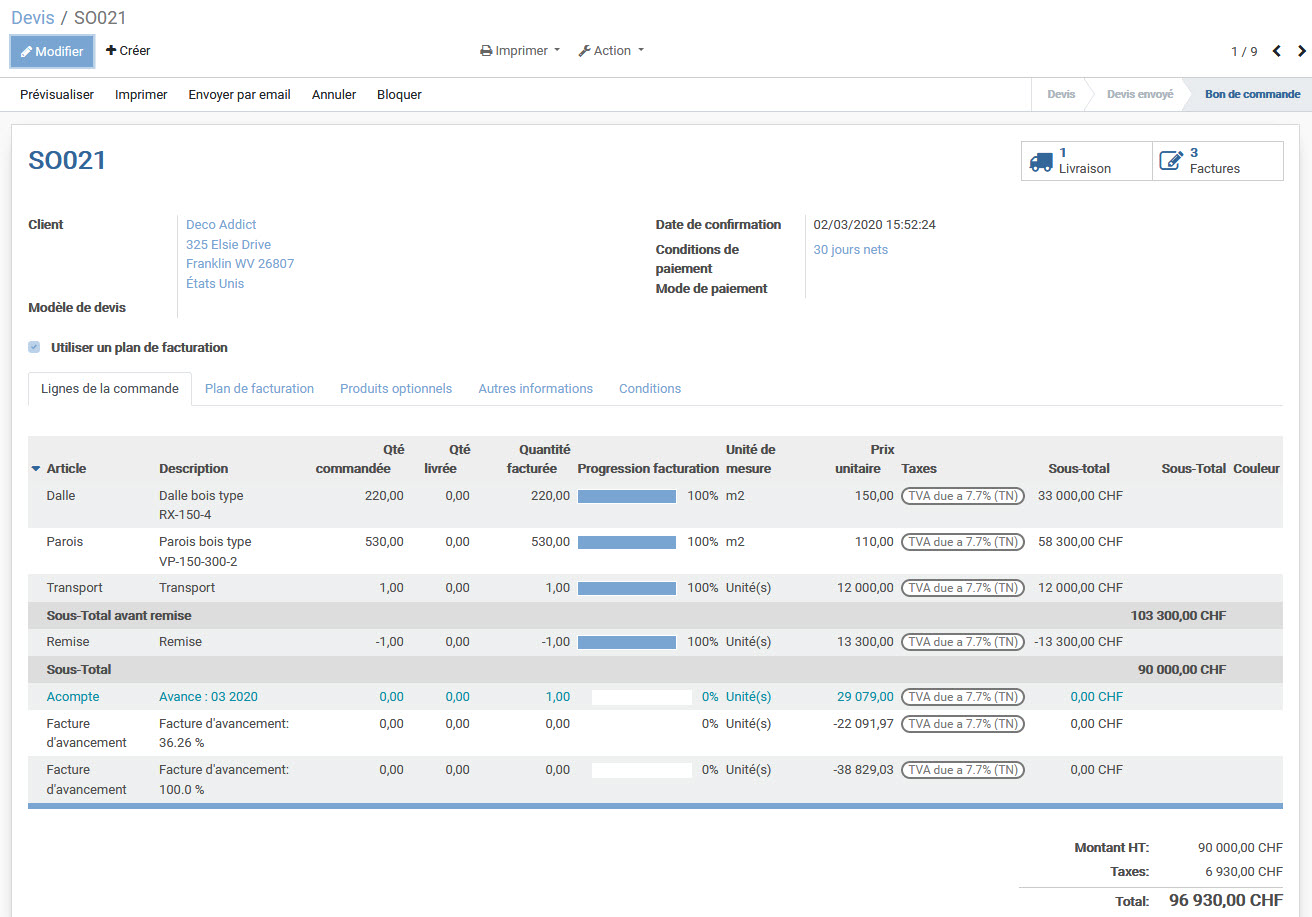
Task: Open the Produits optionnels tab
Action: click(x=395, y=388)
